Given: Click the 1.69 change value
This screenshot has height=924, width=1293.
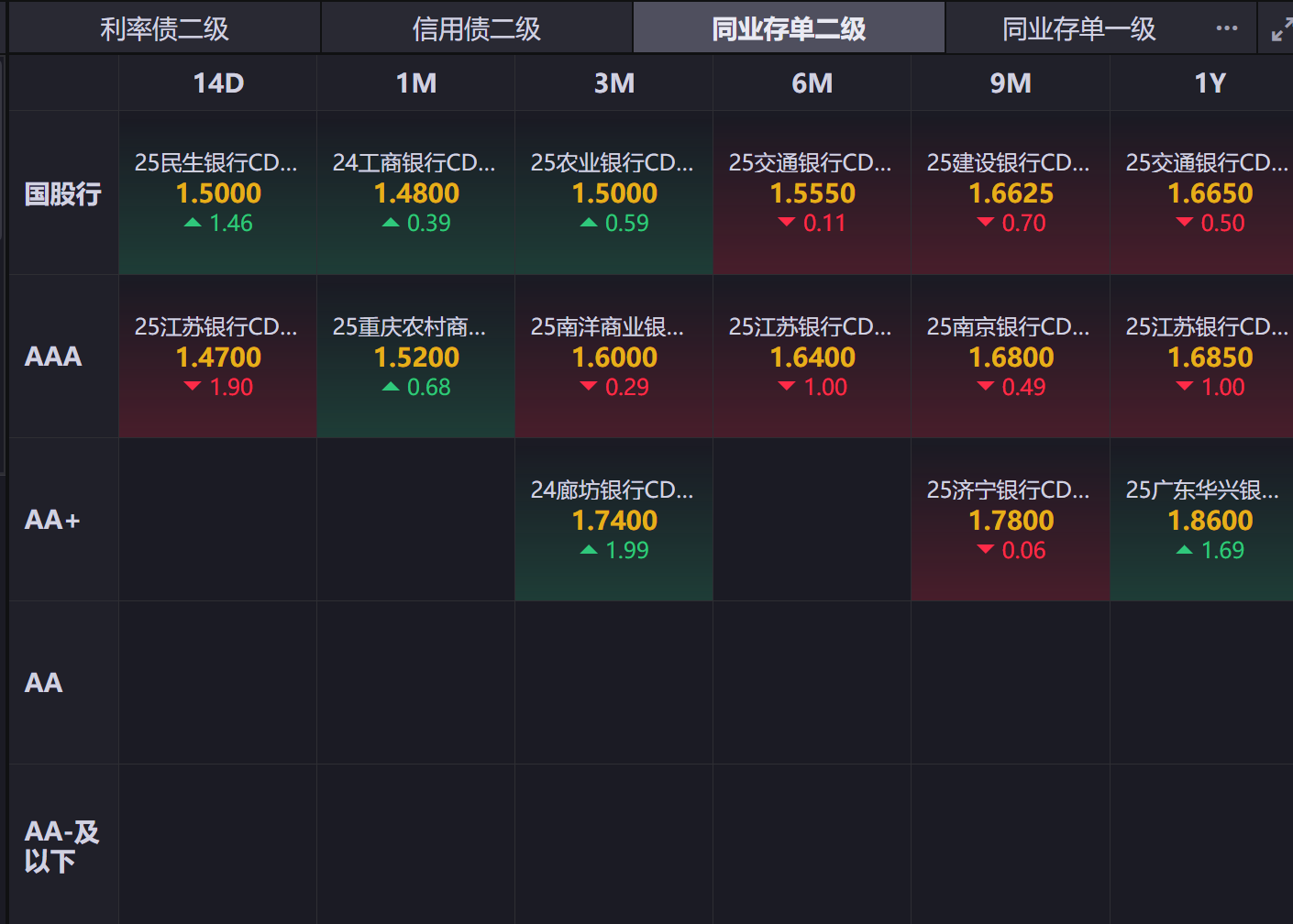Looking at the screenshot, I should coord(1223,550).
